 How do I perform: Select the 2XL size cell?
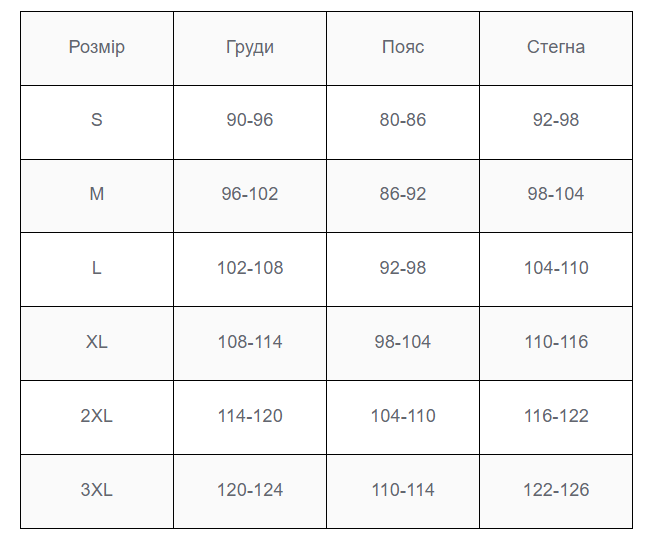click(97, 417)
